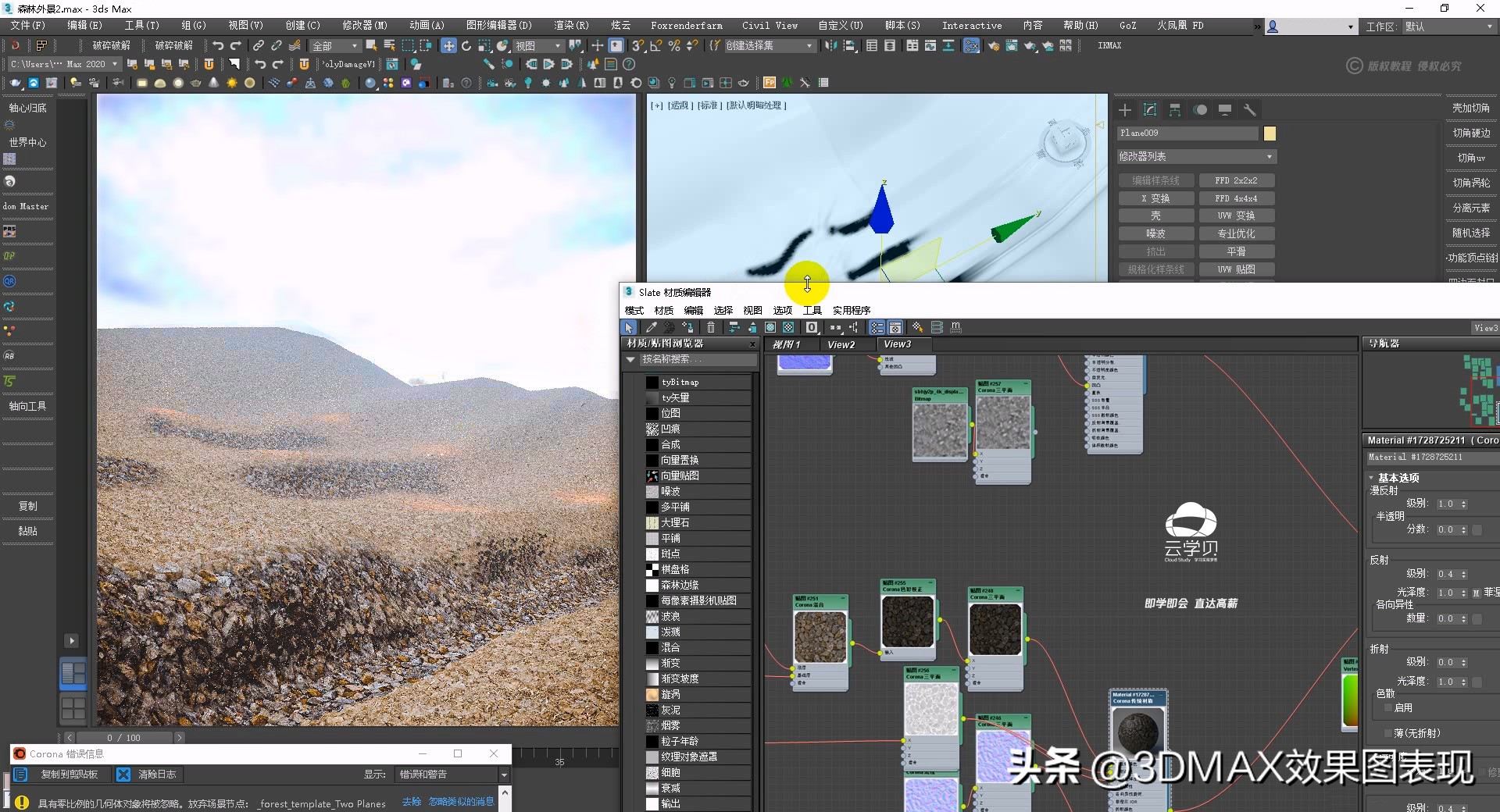Click 清除日志 in the Corona error window

156,774
